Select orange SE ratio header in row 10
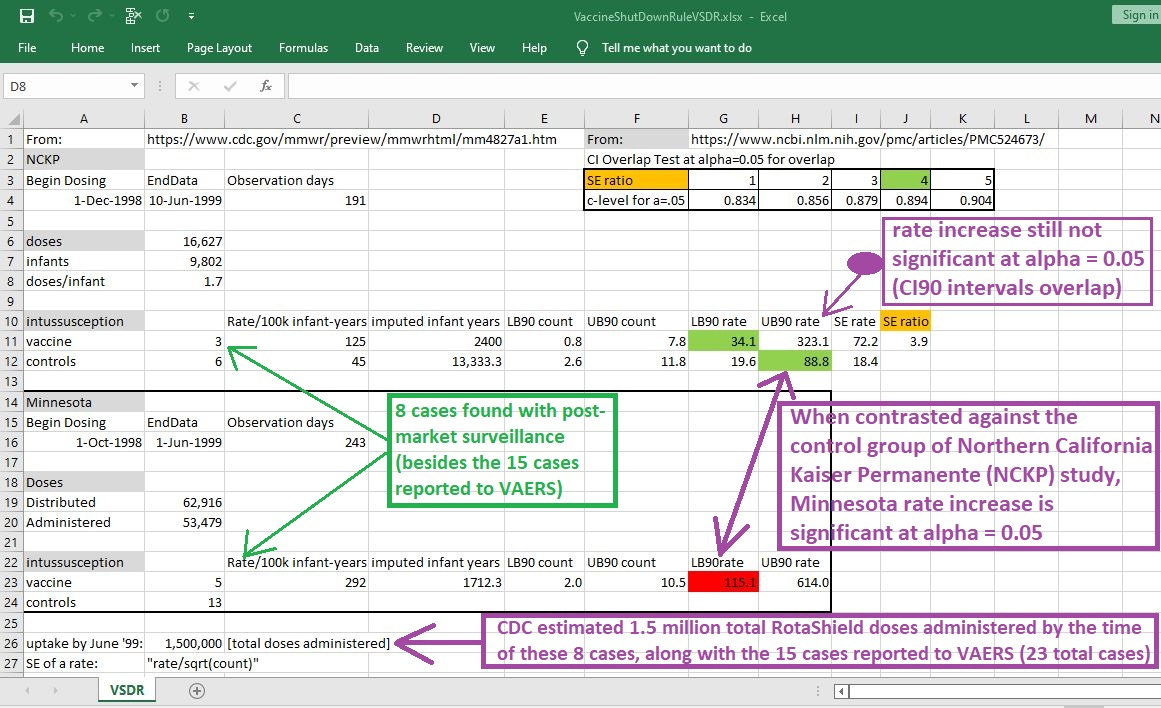This screenshot has width=1161, height=708. pyautogui.click(x=906, y=321)
